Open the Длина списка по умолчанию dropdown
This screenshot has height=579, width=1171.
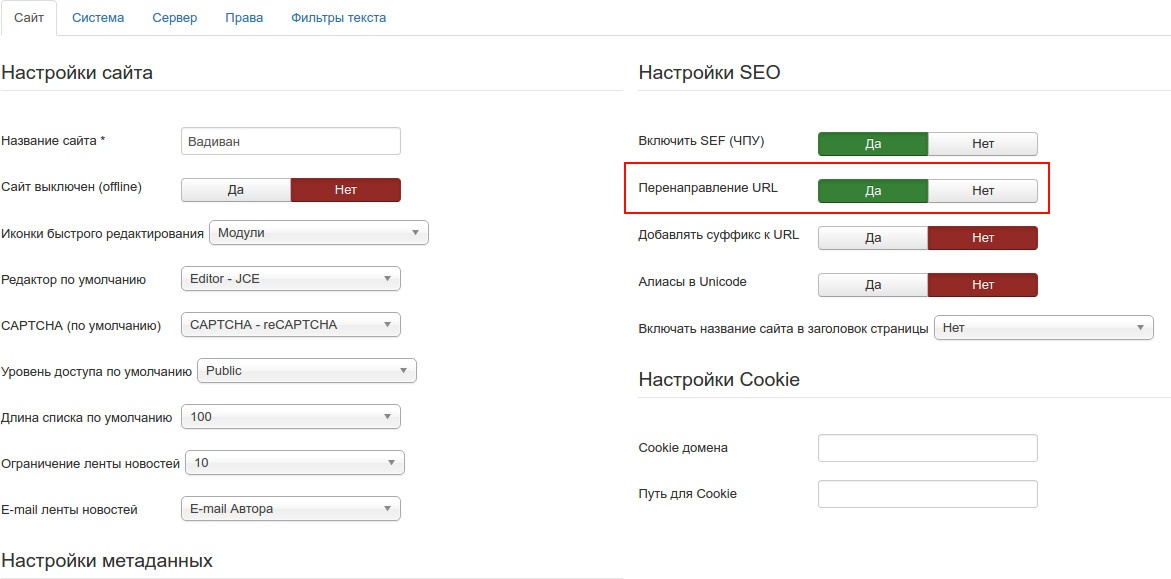(x=291, y=417)
